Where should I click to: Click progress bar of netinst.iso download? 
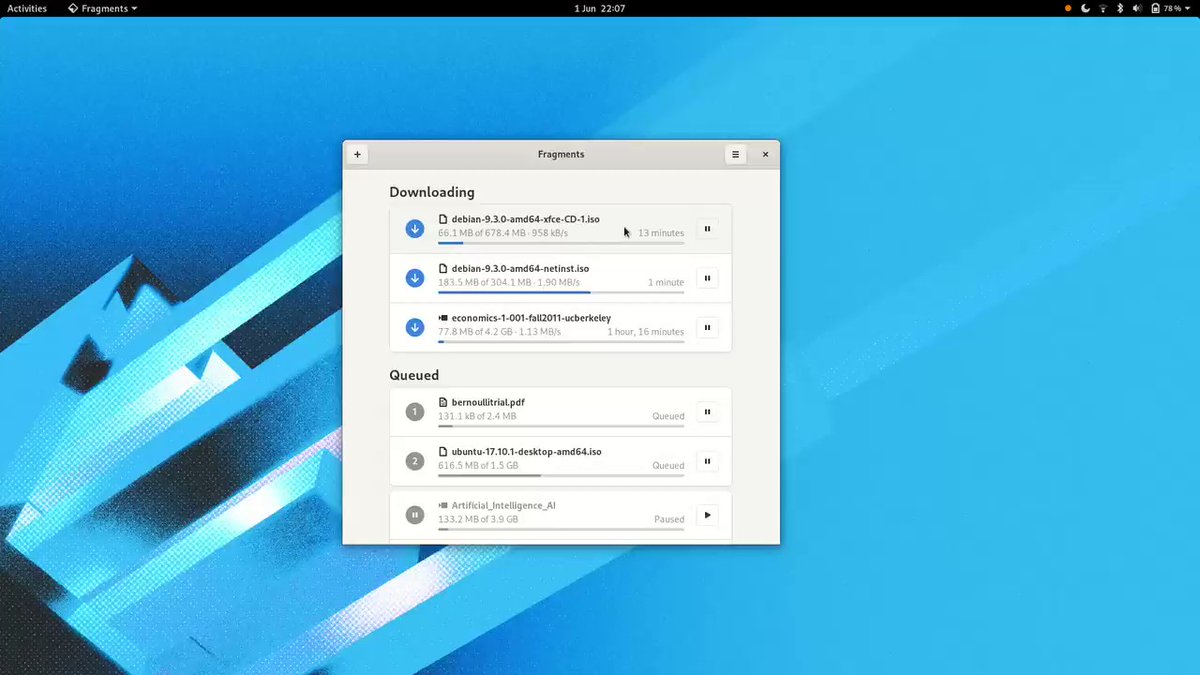(561, 292)
